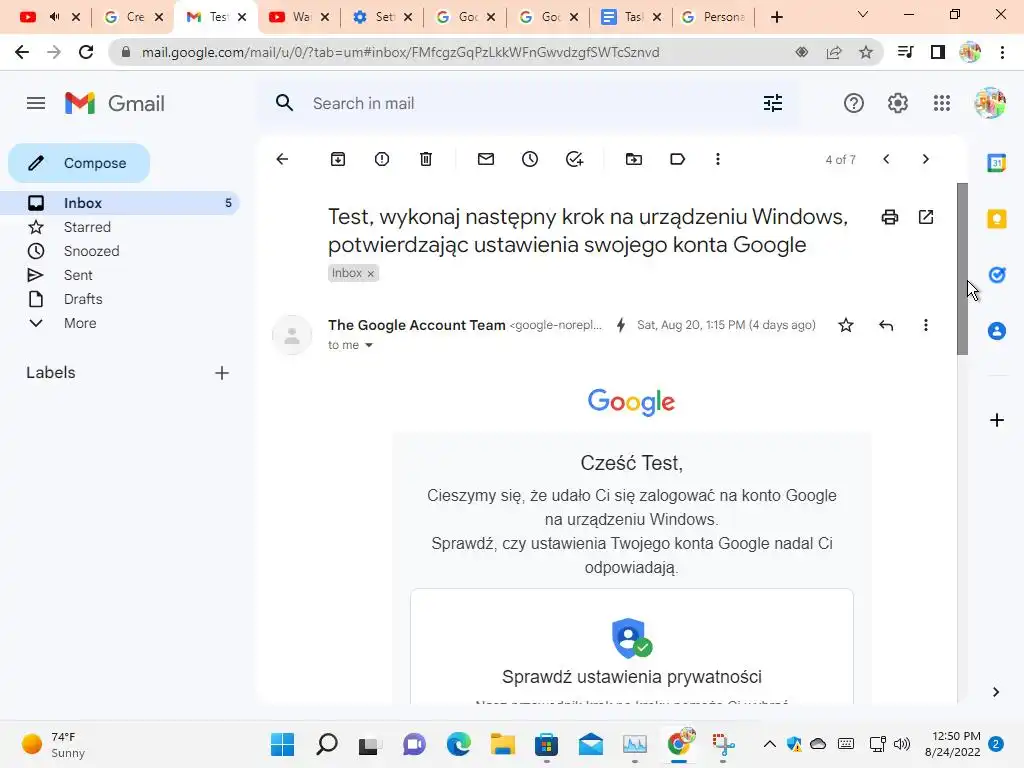Screen dimensions: 1024x768
Task: Open File Explorer from taskbar
Action: coord(503,744)
